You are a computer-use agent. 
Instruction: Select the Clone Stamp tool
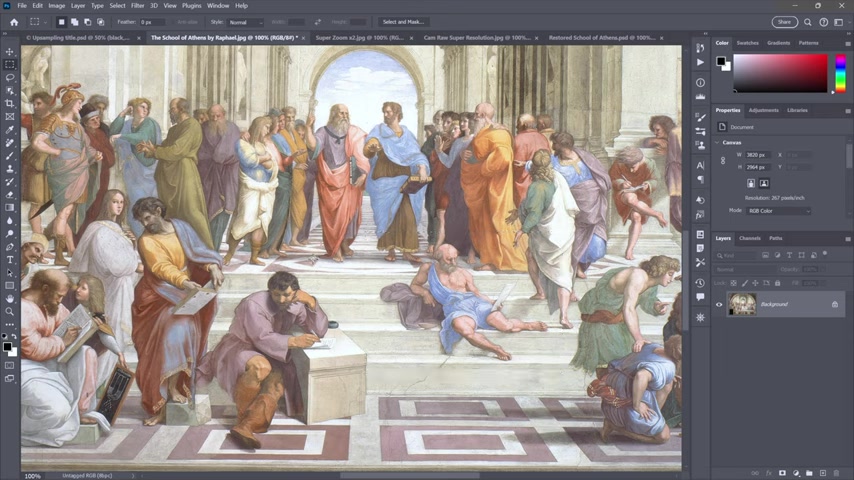pyautogui.click(x=10, y=169)
